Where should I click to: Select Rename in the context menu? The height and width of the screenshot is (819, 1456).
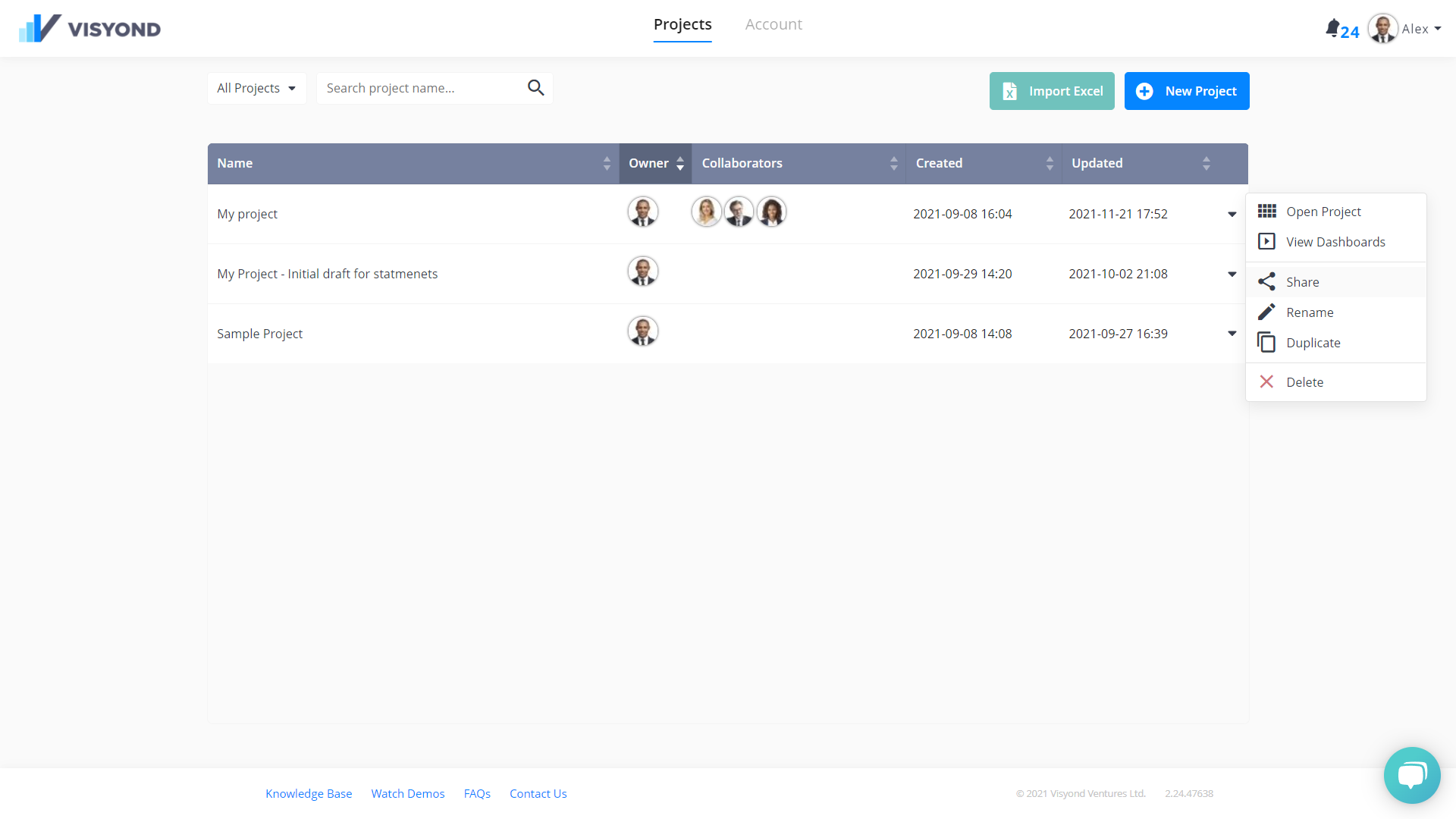pos(1336,312)
